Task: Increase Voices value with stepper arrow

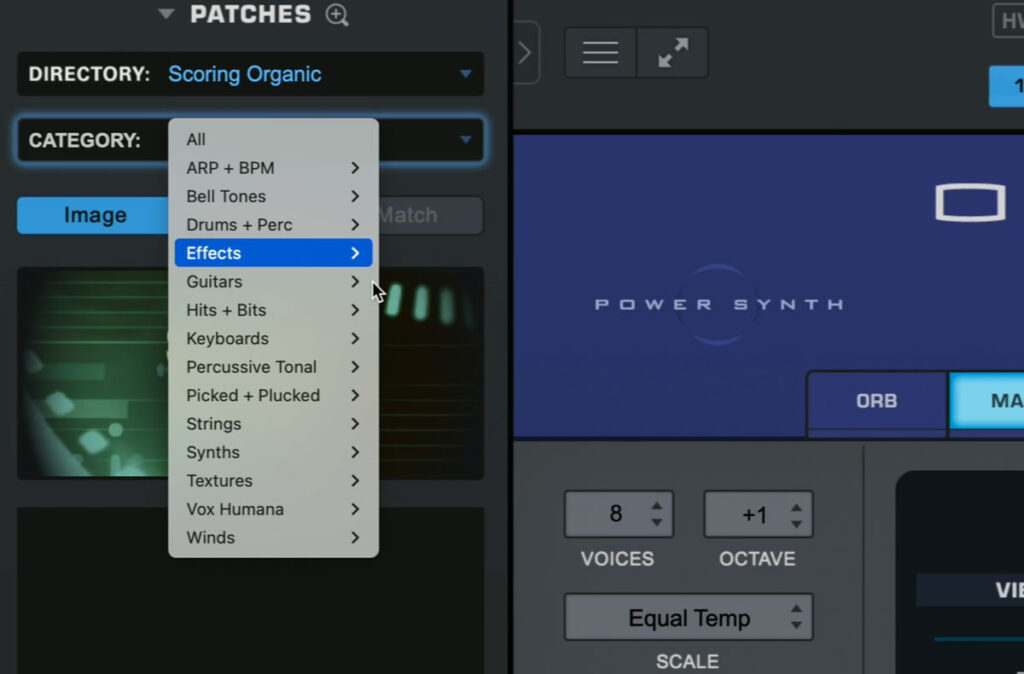Action: [x=656, y=506]
